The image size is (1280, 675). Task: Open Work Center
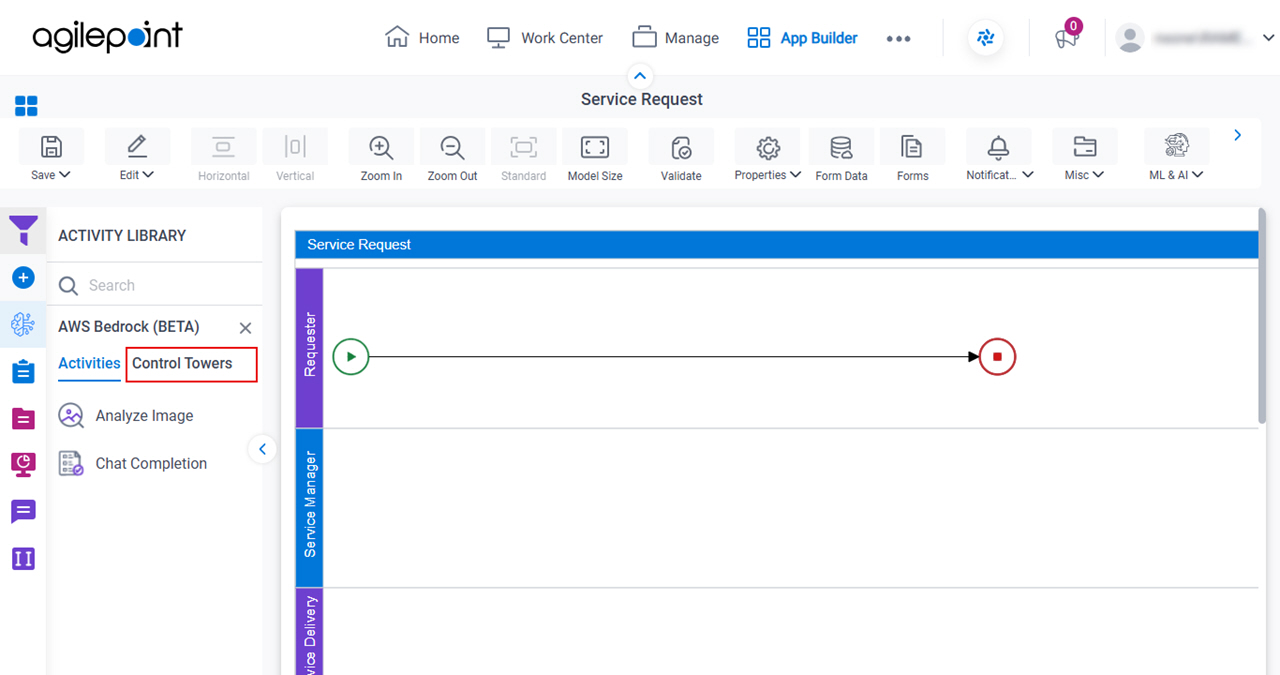(x=545, y=38)
